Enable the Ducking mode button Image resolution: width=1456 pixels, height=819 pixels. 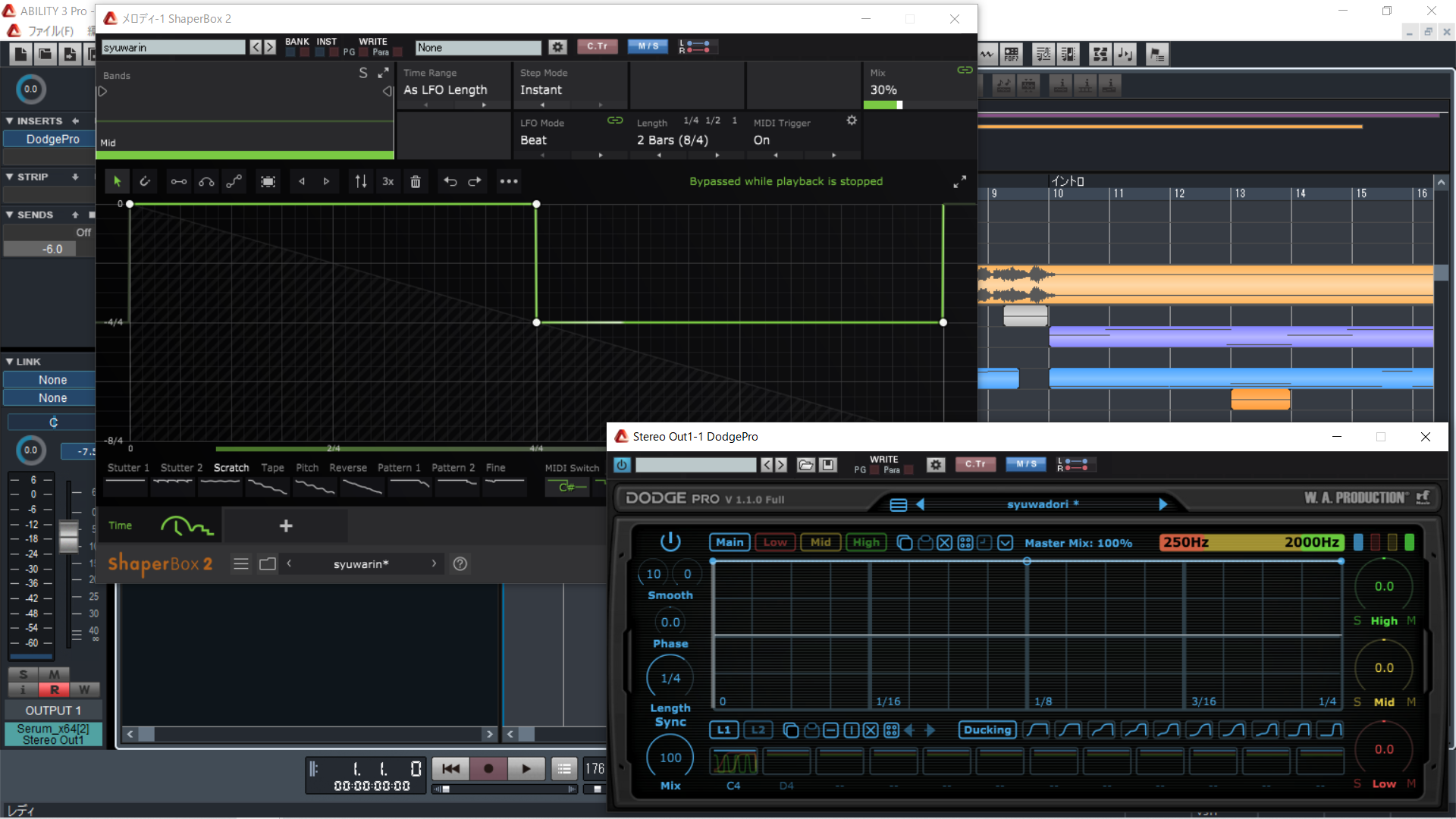point(987,730)
